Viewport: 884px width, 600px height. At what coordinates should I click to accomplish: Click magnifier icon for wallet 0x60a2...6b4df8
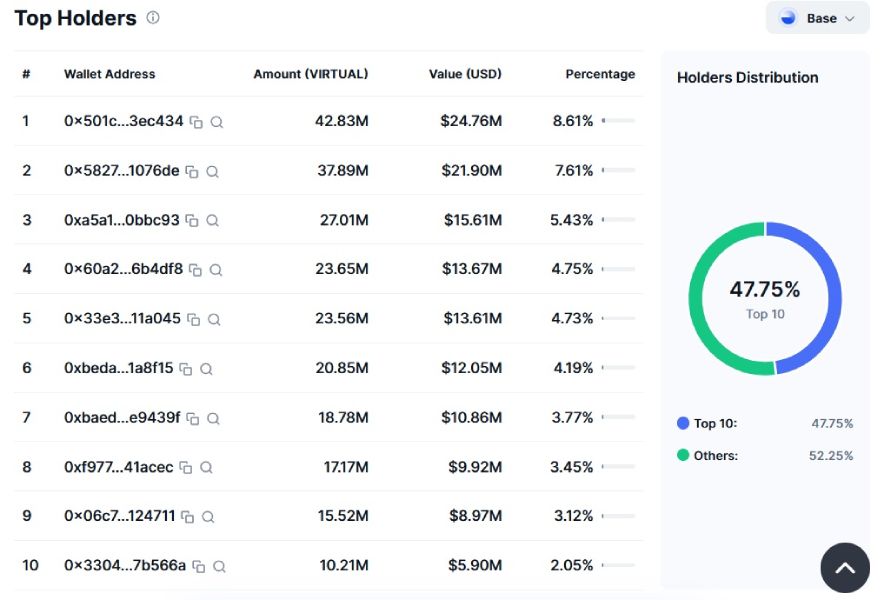point(215,270)
